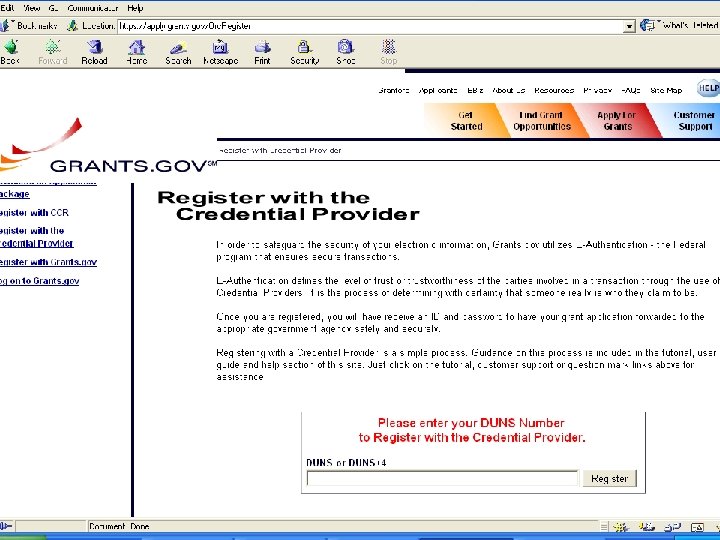Open the Grantors top link
The image size is (720, 540).
tap(394, 90)
